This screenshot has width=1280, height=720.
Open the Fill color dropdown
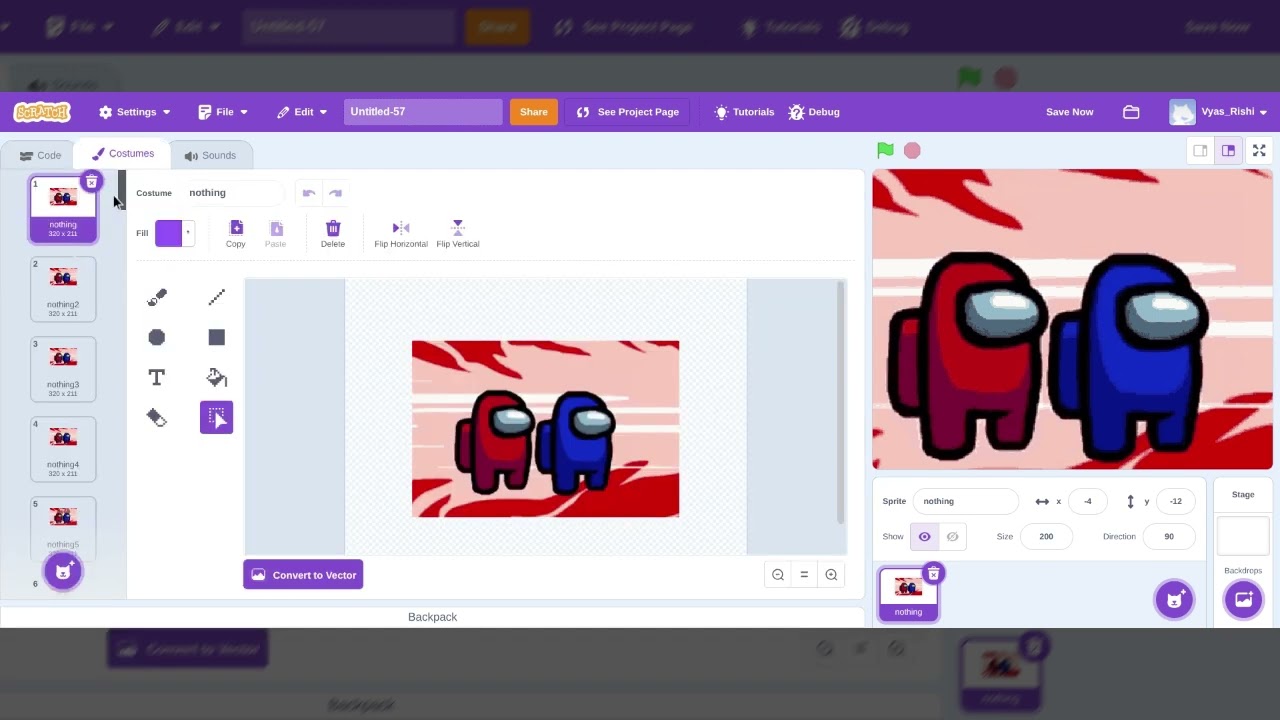174,233
